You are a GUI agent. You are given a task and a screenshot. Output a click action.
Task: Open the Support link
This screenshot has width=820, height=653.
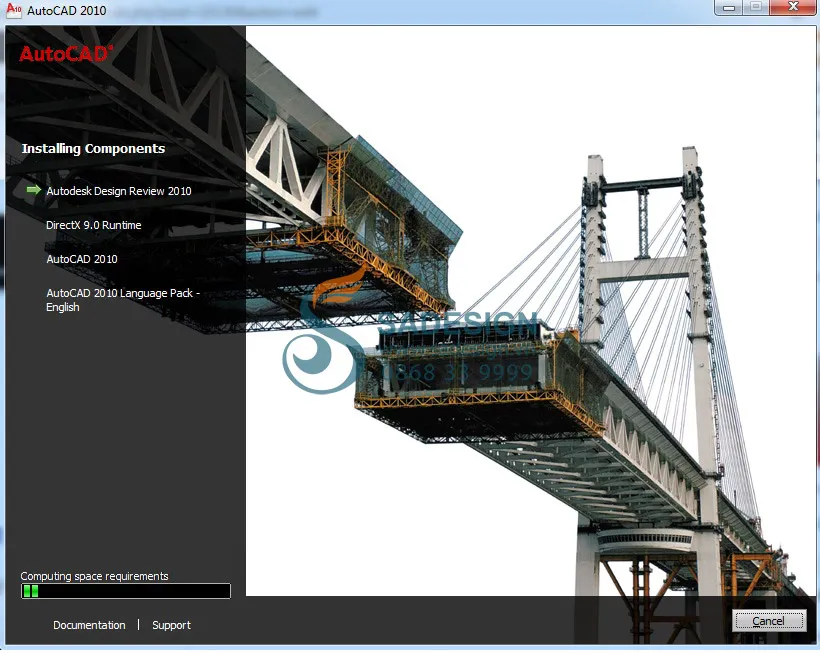coord(171,625)
